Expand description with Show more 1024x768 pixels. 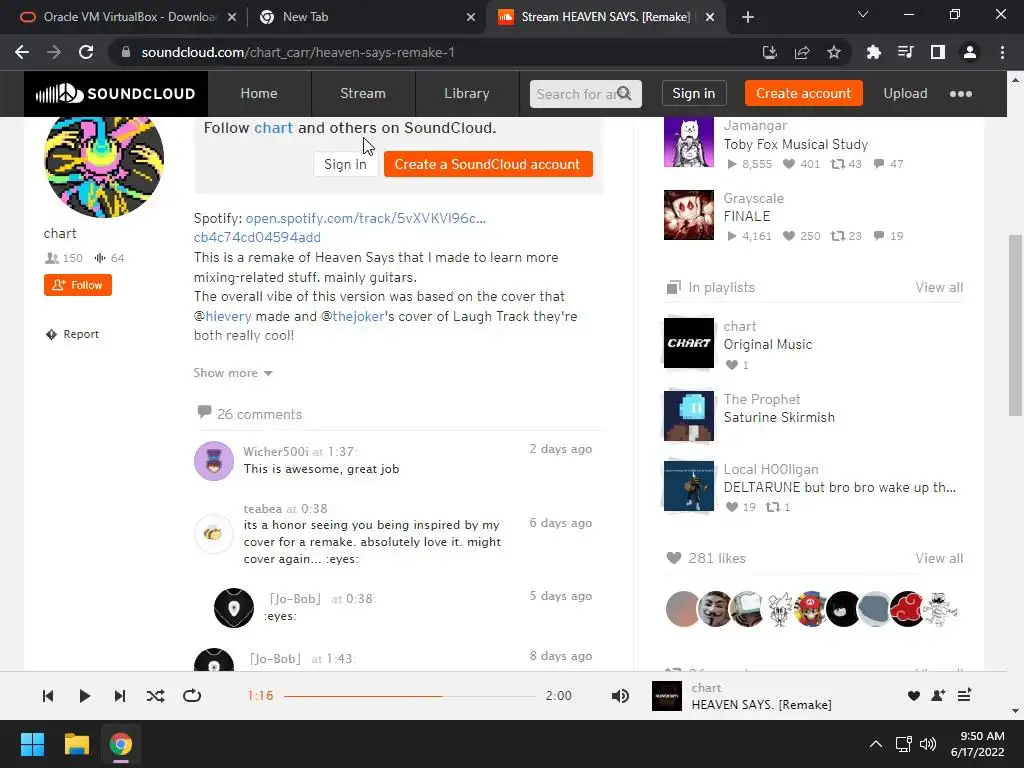[232, 373]
